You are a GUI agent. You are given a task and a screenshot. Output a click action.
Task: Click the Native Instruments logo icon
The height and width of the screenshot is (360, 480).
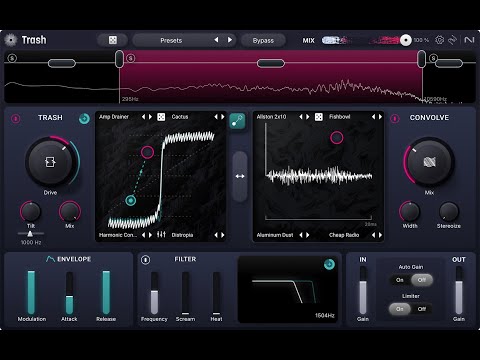coord(469,40)
